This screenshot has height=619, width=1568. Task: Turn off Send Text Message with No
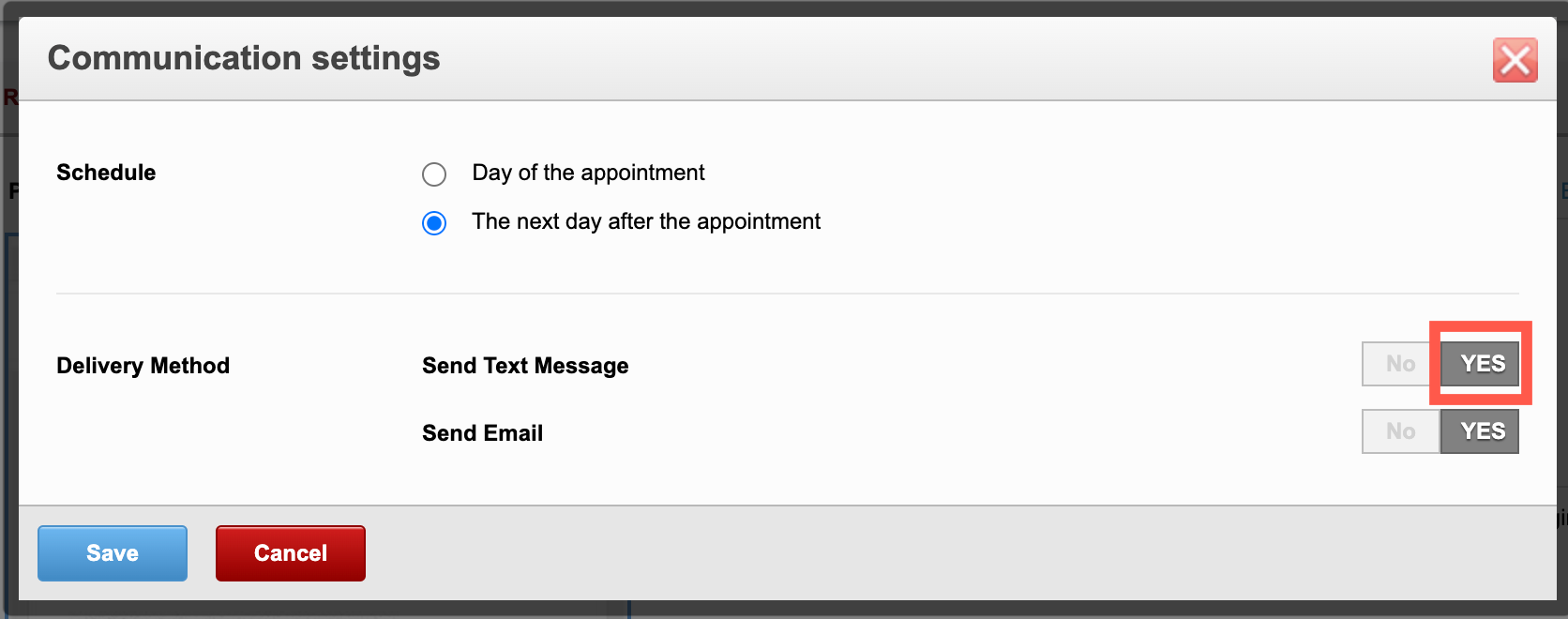1400,364
